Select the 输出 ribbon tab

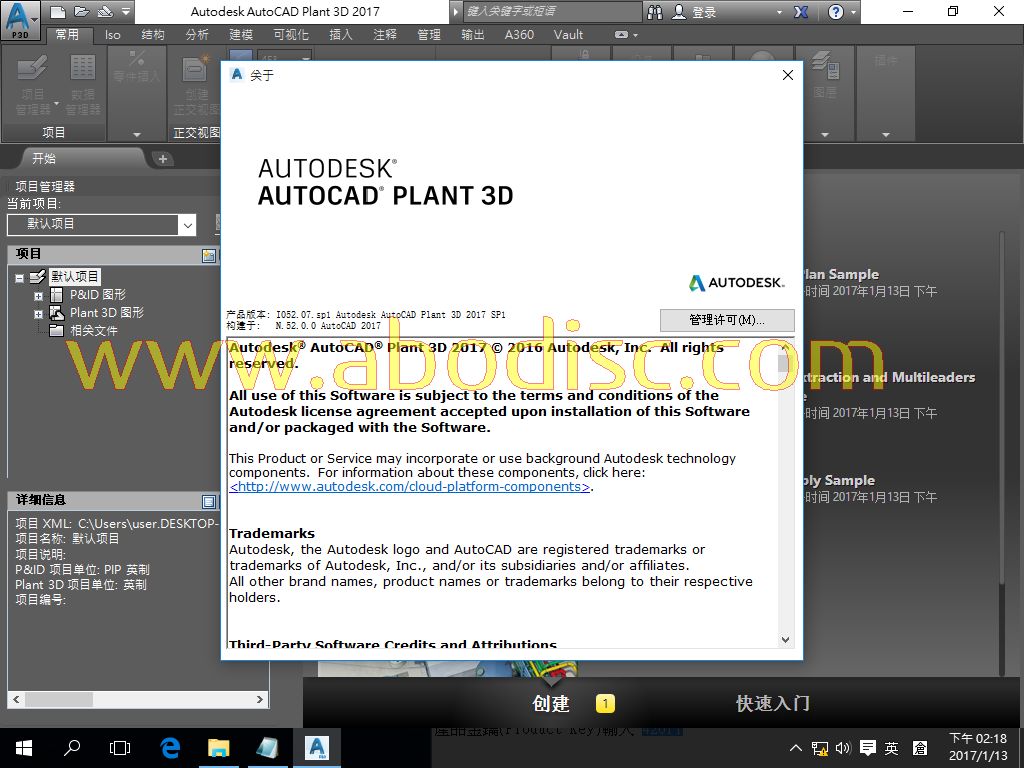473,35
